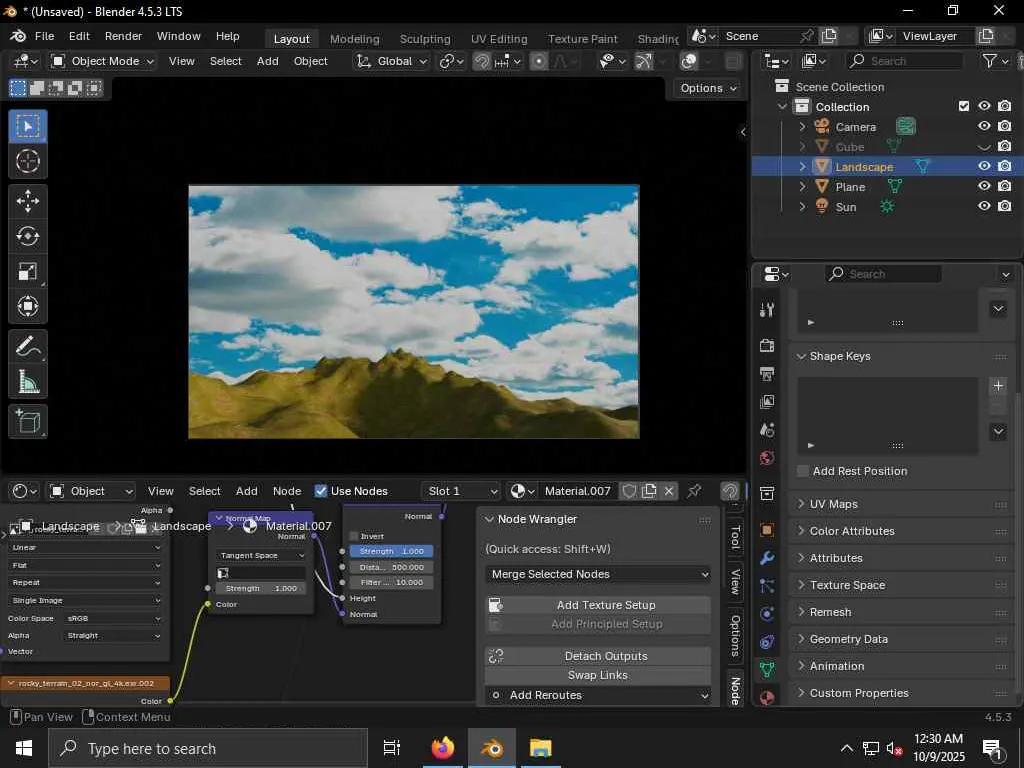
Task: Hide the Landscape object in viewport
Action: click(984, 167)
